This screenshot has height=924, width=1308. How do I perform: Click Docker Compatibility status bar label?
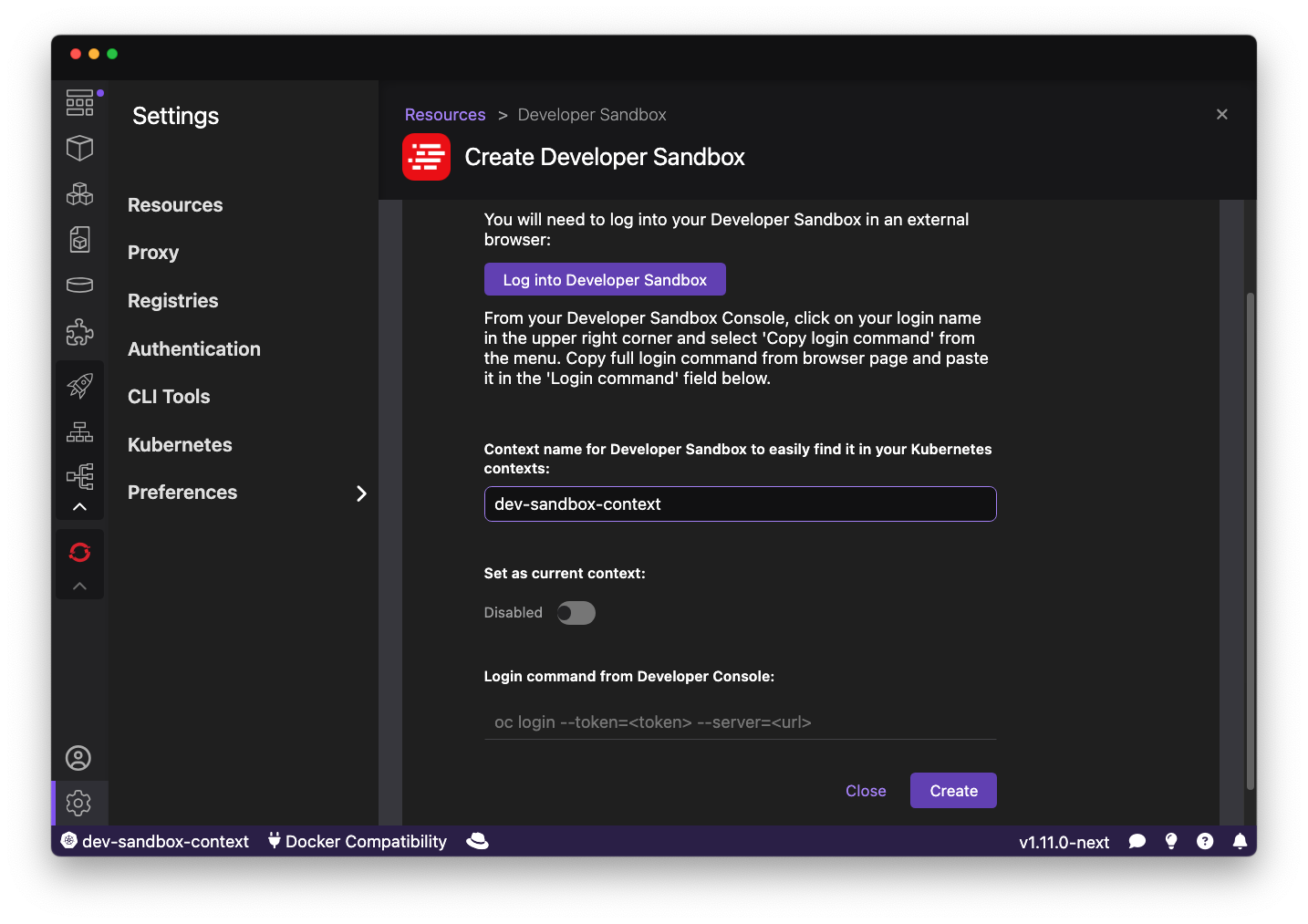[x=366, y=841]
